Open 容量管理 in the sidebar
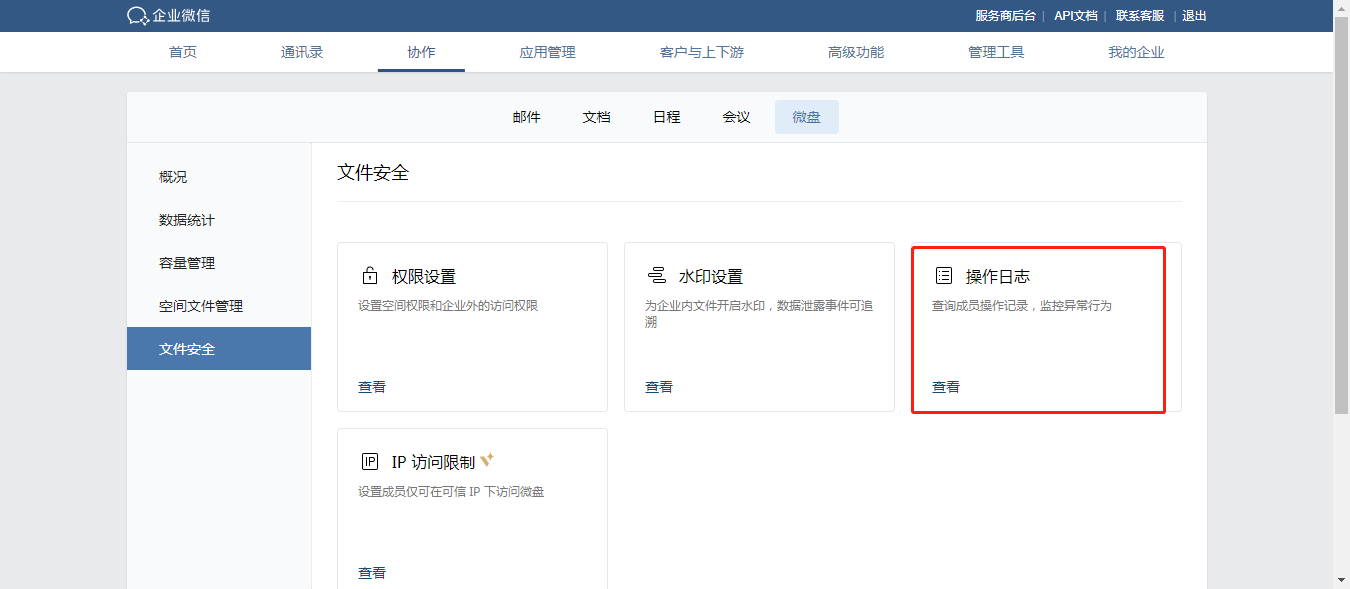 (x=219, y=263)
